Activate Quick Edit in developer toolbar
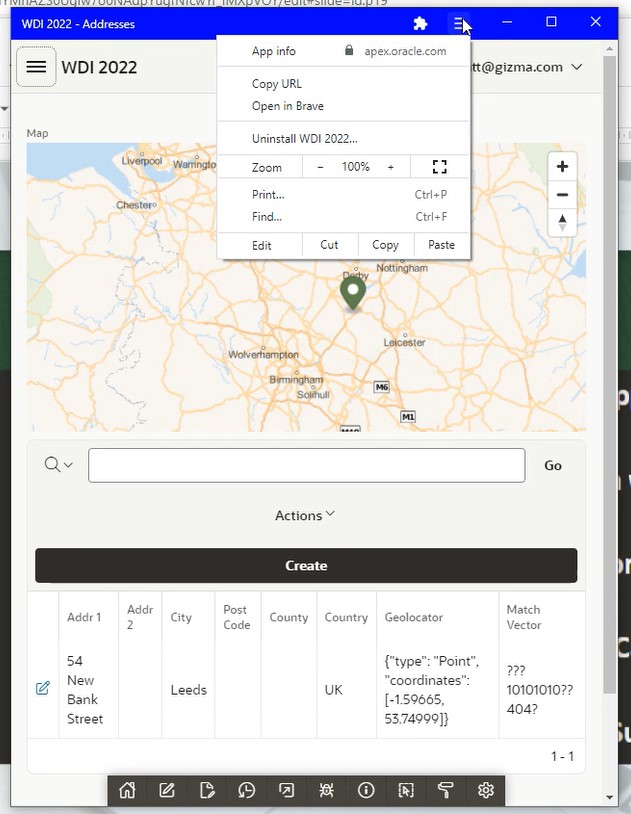This screenshot has height=814, width=631. coord(406,790)
